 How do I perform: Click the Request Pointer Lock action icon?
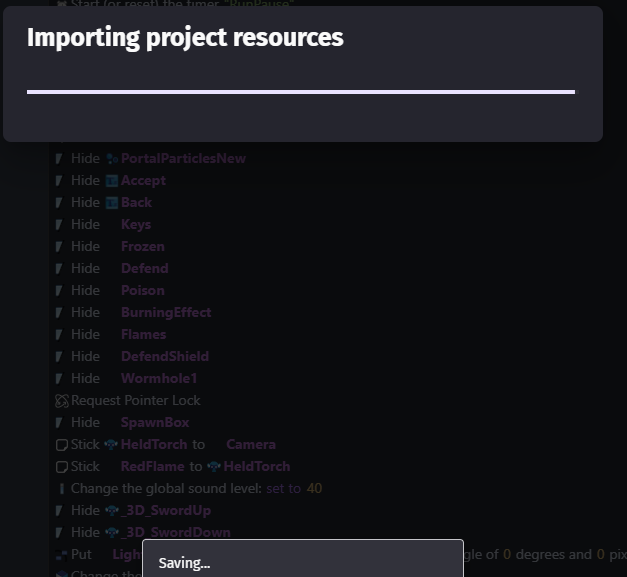pos(61,401)
